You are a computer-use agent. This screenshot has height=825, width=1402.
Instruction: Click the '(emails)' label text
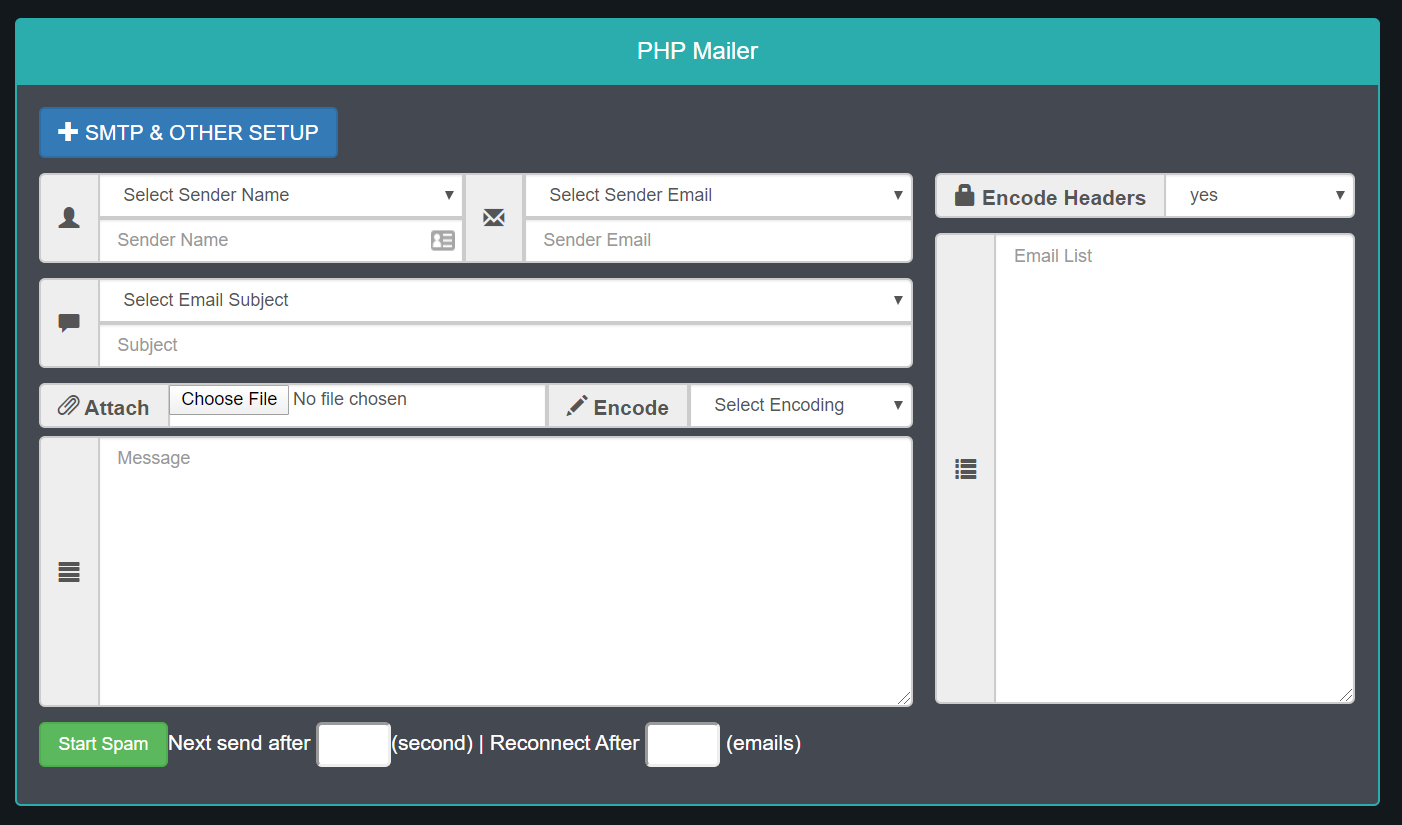(x=764, y=744)
